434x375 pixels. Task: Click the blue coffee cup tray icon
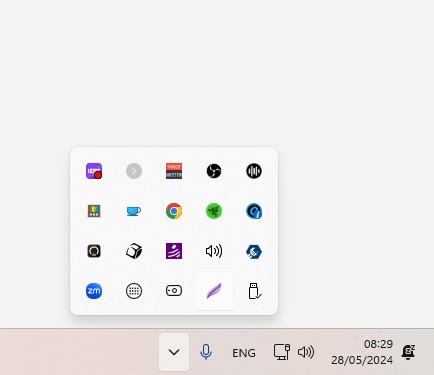134,211
